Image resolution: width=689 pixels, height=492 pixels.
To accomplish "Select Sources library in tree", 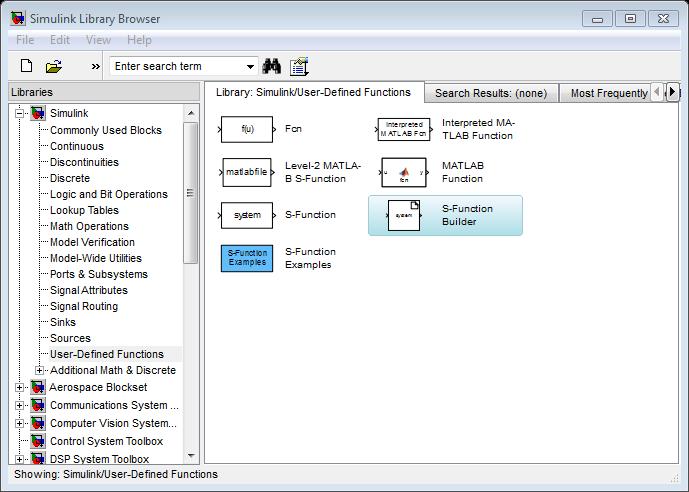I will pyautogui.click(x=70, y=338).
